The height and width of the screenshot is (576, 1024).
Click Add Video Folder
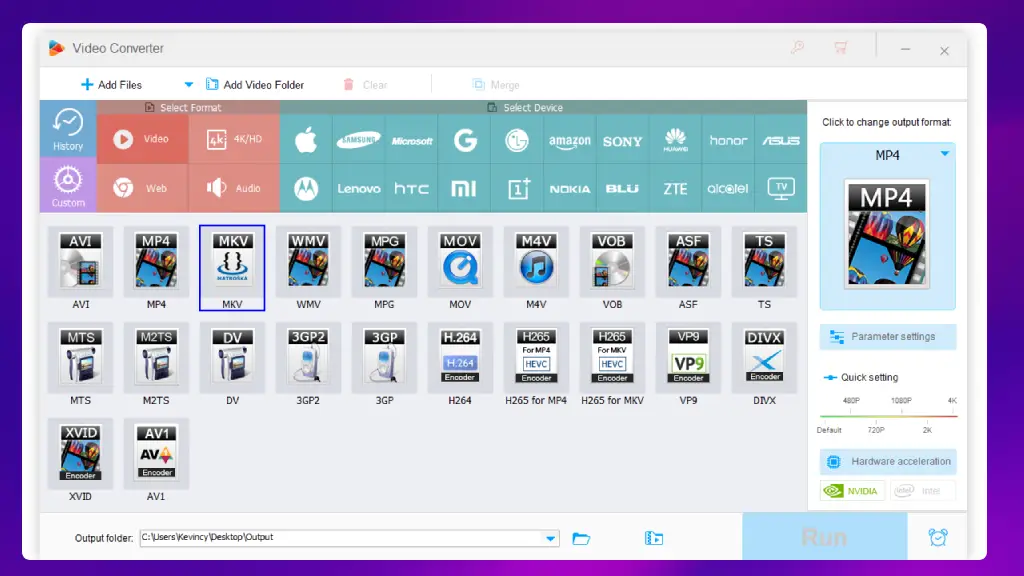pyautogui.click(x=255, y=85)
